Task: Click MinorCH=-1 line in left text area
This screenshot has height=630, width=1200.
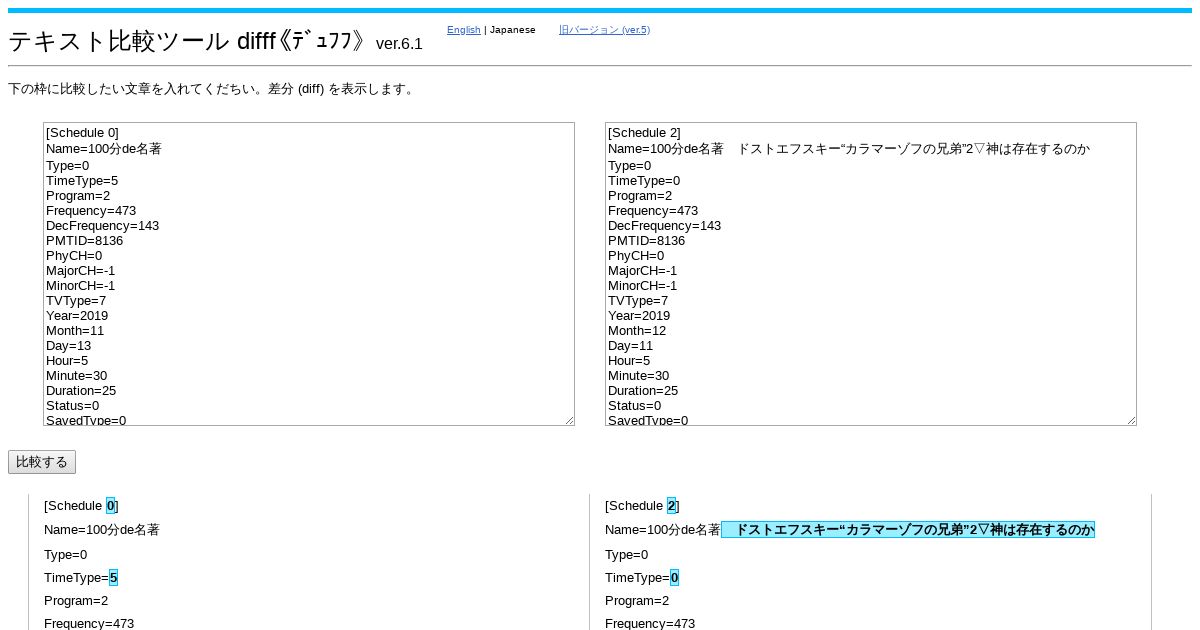Action: (x=80, y=286)
